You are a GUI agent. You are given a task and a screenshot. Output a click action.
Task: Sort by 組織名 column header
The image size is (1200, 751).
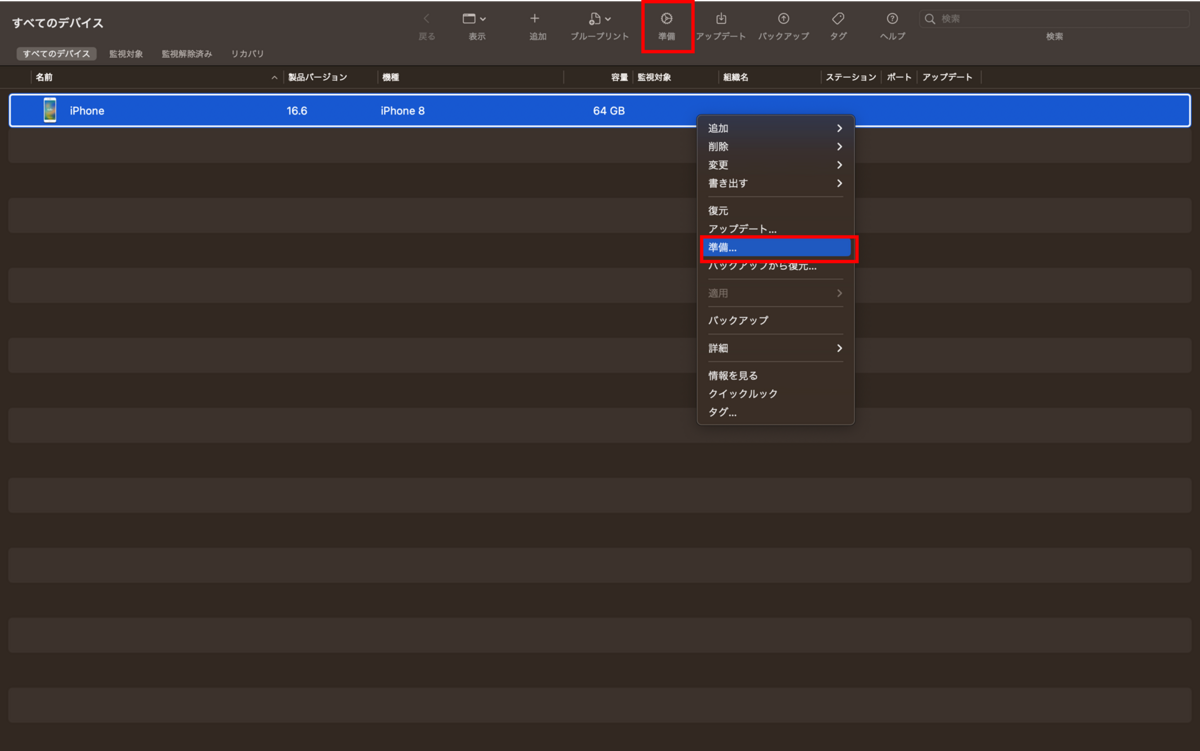click(735, 77)
